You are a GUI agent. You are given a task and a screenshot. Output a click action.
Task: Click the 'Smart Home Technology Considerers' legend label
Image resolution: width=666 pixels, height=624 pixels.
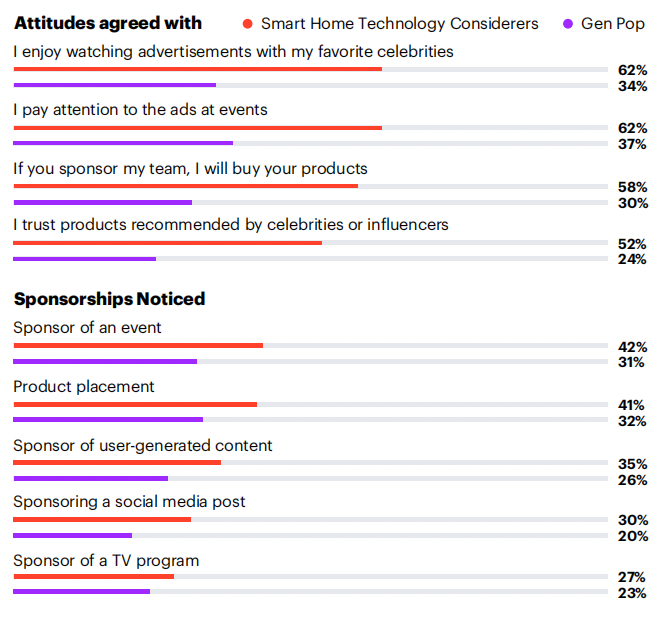(400, 24)
